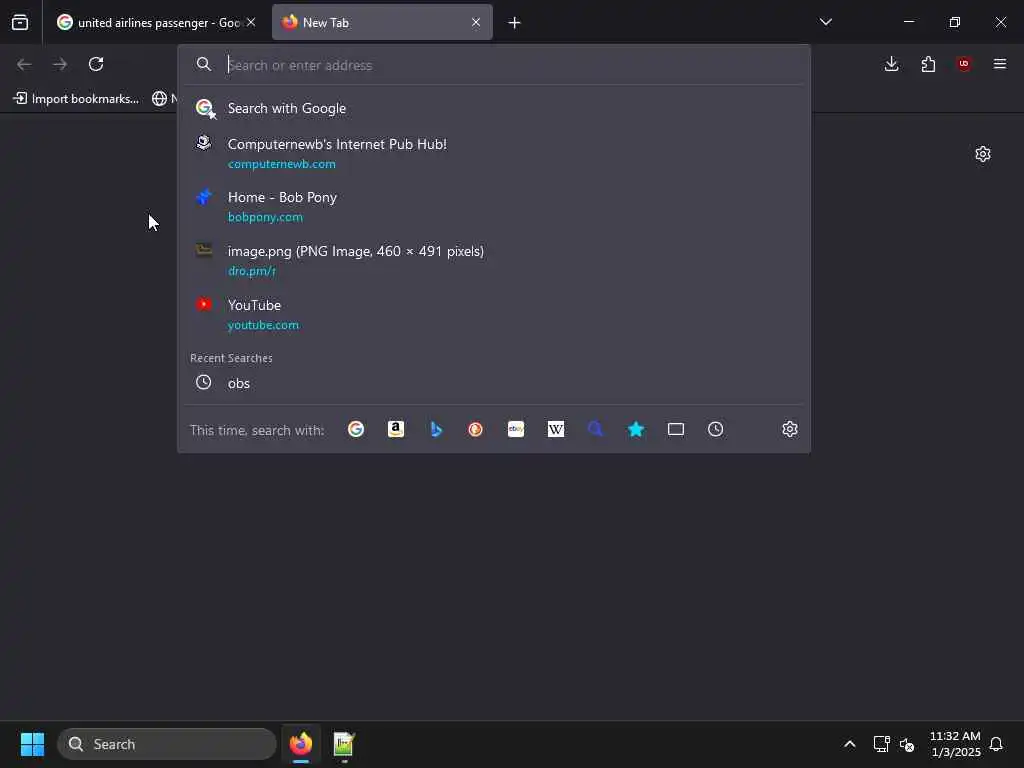This screenshot has width=1024, height=768.
Task: Search in Bookmarks with the star icon
Action: 635,429
